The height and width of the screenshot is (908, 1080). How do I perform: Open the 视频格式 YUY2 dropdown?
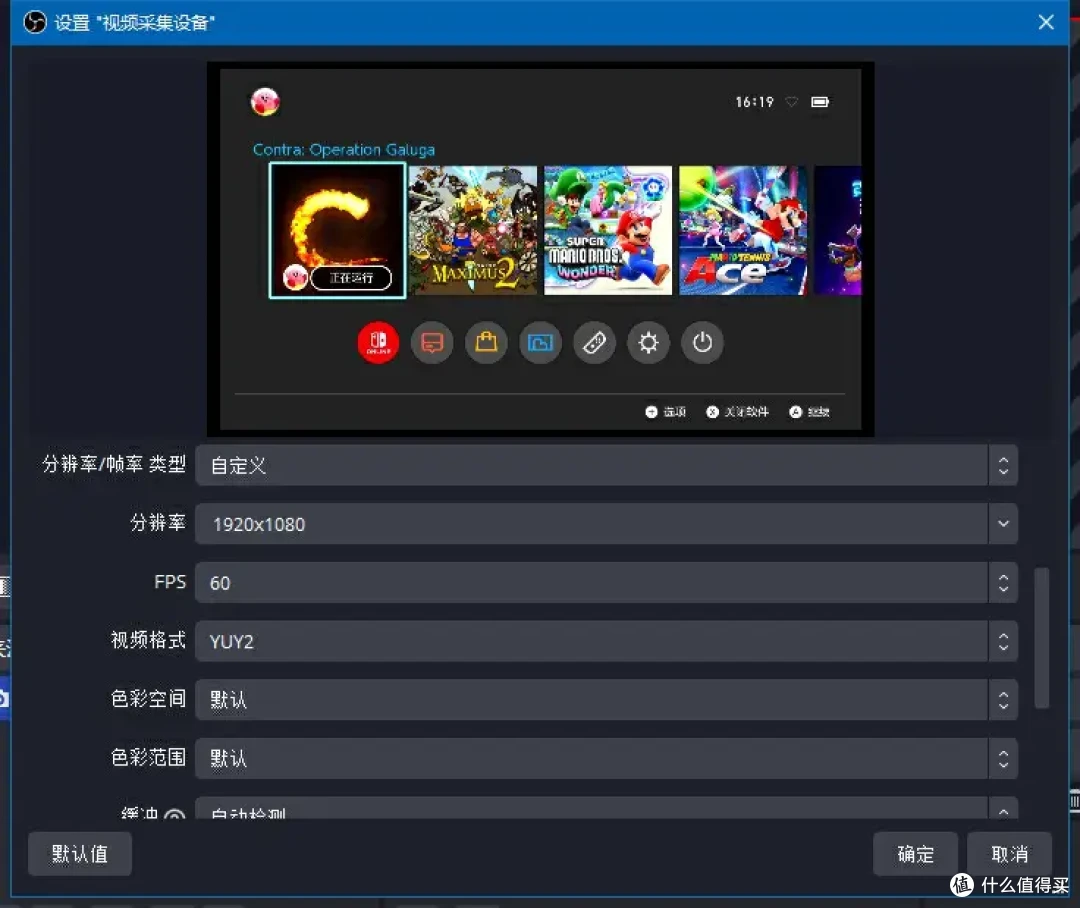(606, 641)
